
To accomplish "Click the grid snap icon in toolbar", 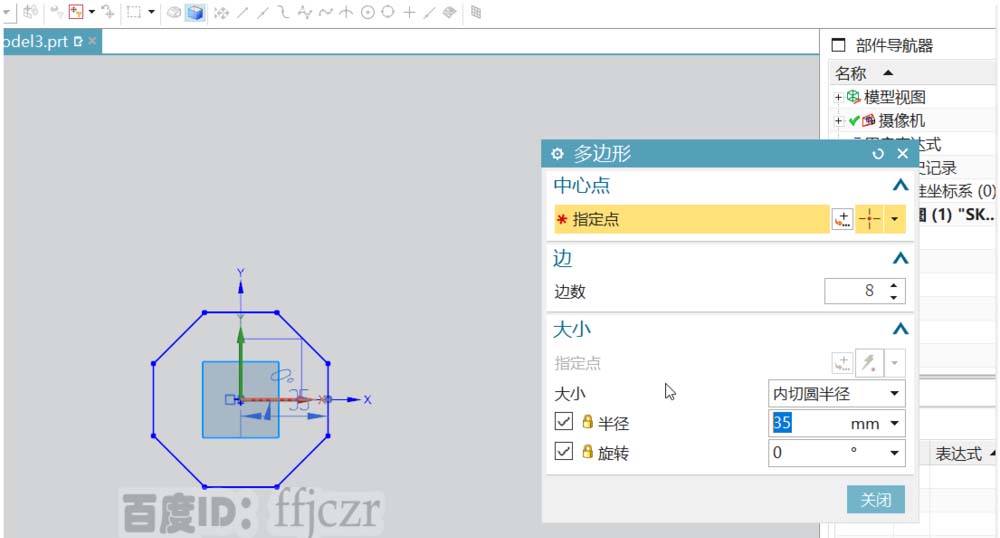I will pyautogui.click(x=476, y=12).
